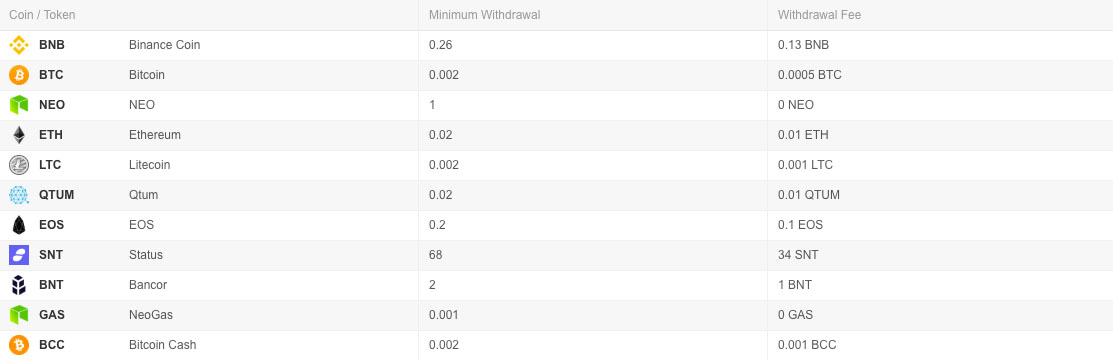This screenshot has height=360, width=1113.
Task: Select the BTC ticker label
Action: pos(51,75)
